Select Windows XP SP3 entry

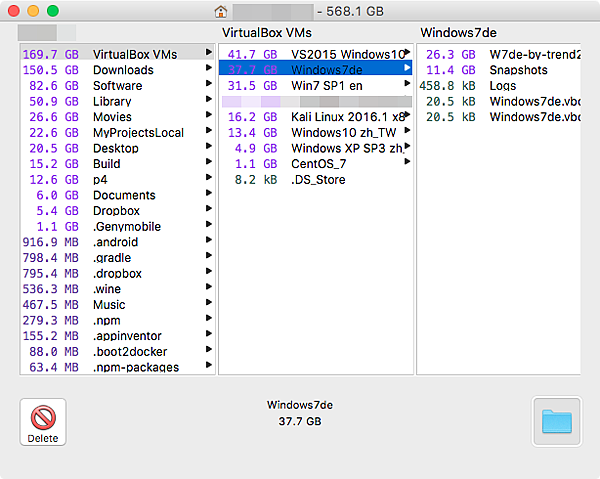pyautogui.click(x=316, y=148)
